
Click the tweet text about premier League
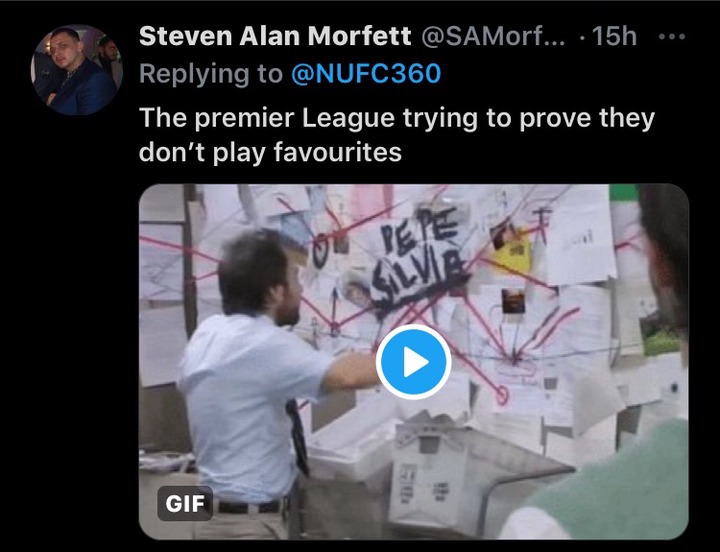(397, 135)
